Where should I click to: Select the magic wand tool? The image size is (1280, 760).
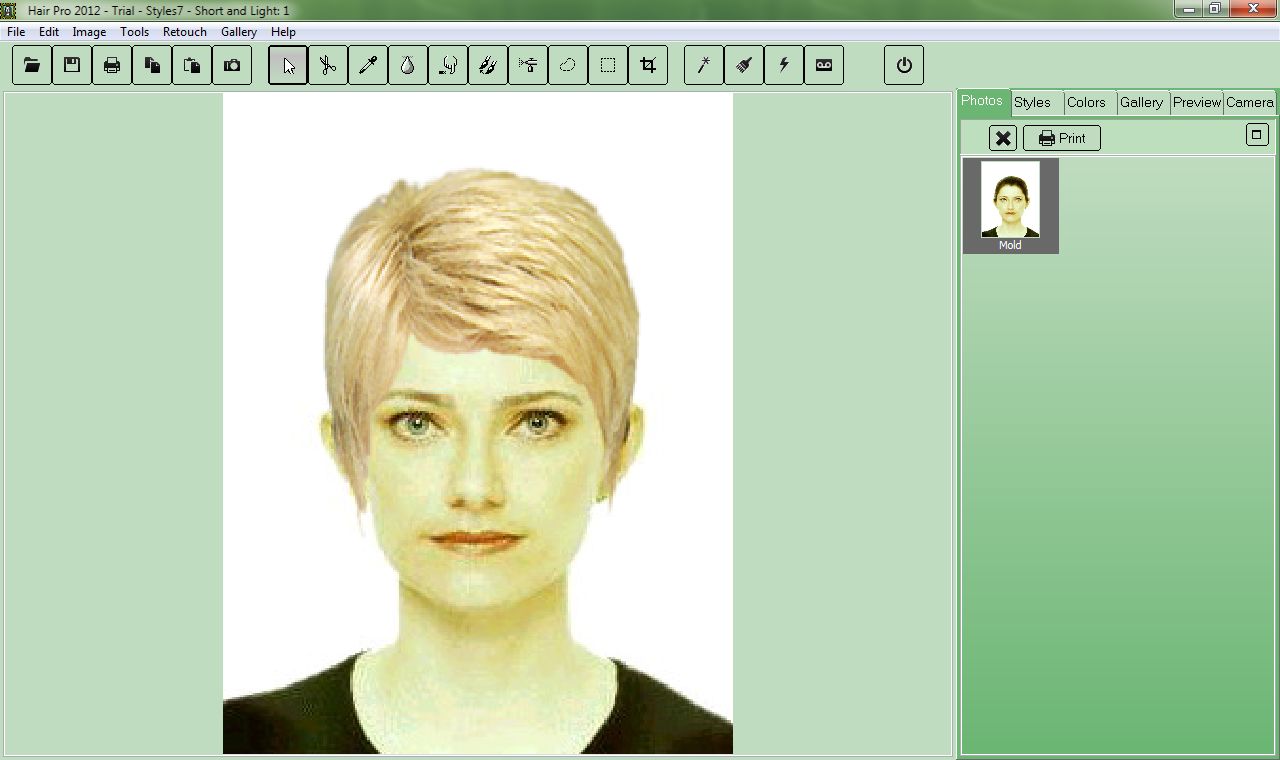tap(704, 65)
